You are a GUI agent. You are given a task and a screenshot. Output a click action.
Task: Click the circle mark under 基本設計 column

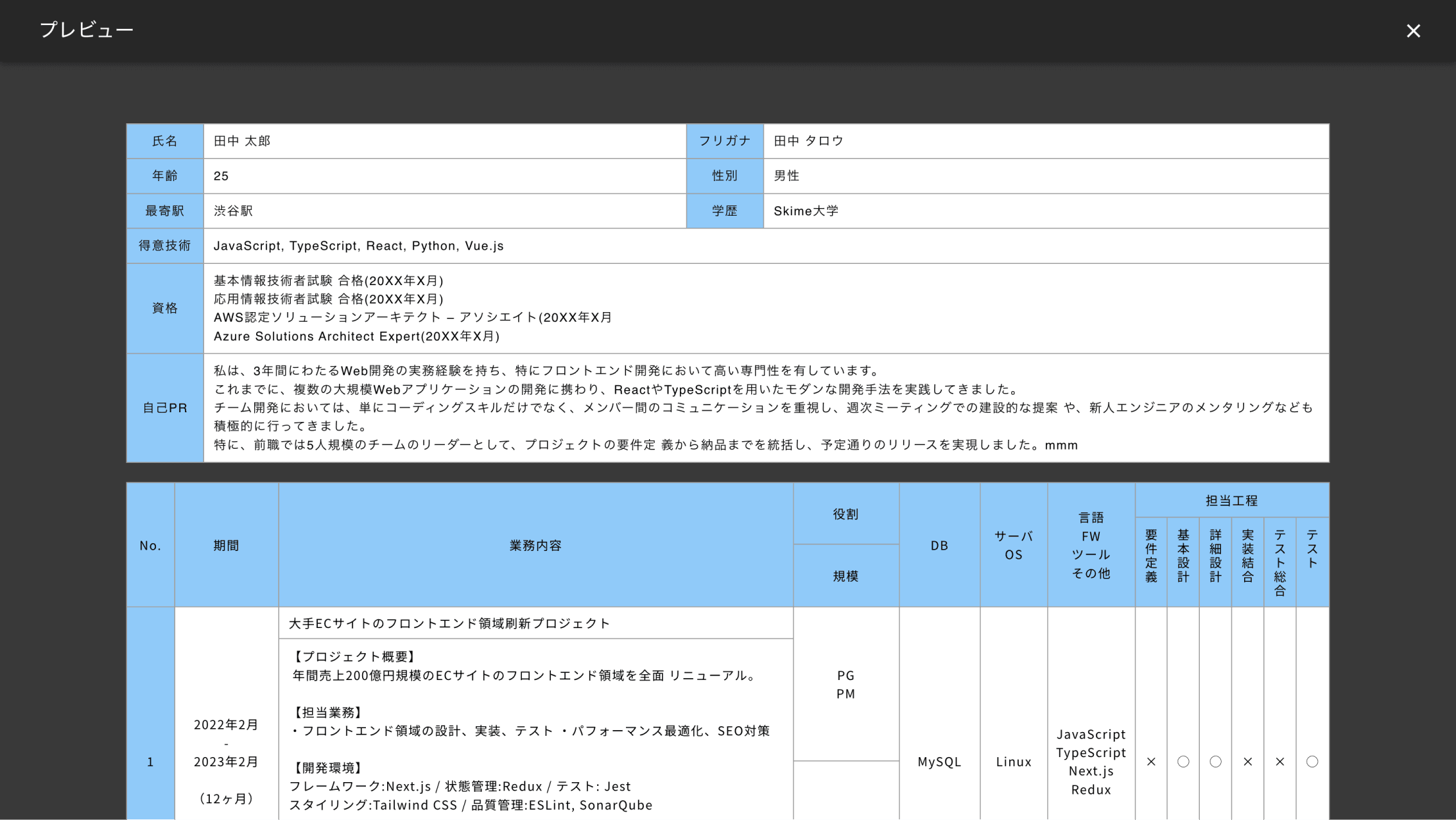point(1183,762)
